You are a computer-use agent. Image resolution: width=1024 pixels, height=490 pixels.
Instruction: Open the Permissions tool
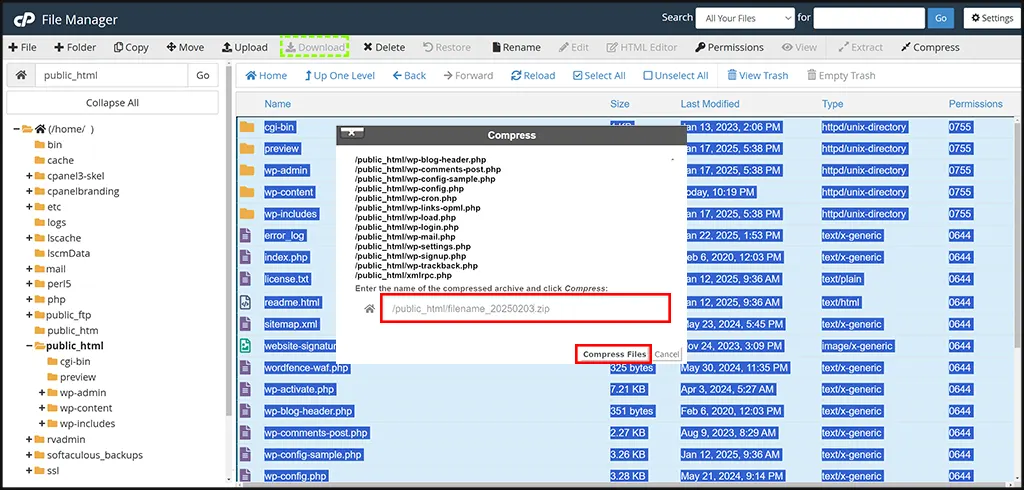point(729,47)
